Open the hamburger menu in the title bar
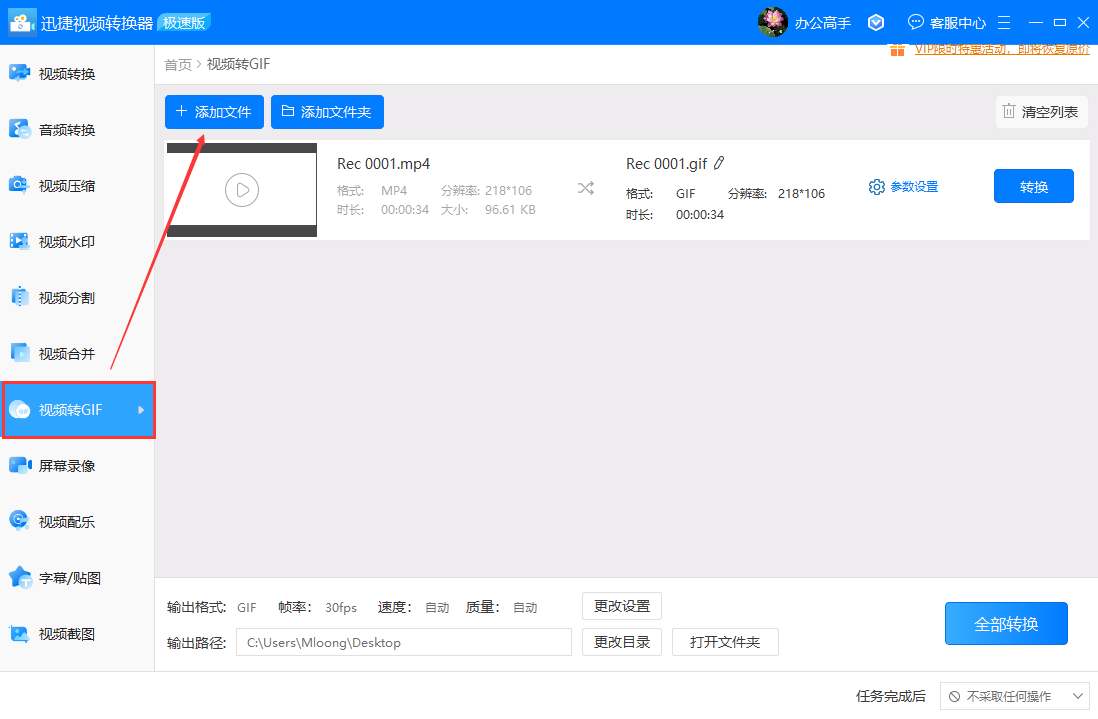This screenshot has width=1098, height=719. tap(1004, 21)
